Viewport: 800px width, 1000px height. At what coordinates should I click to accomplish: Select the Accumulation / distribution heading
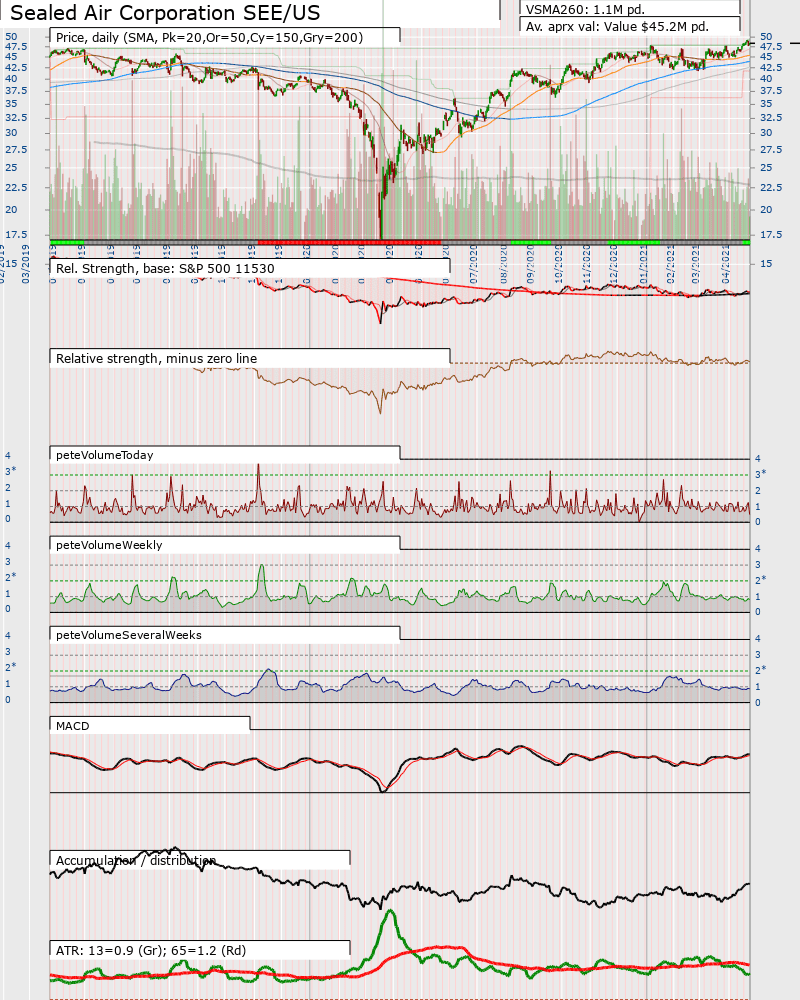coord(136,860)
